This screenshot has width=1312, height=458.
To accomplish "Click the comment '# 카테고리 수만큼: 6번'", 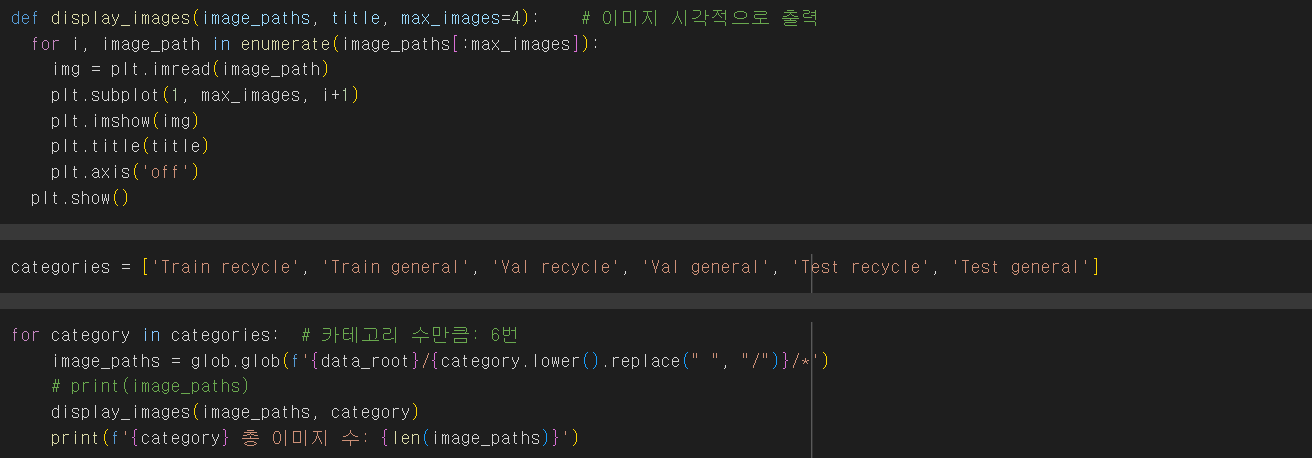I will pos(408,335).
